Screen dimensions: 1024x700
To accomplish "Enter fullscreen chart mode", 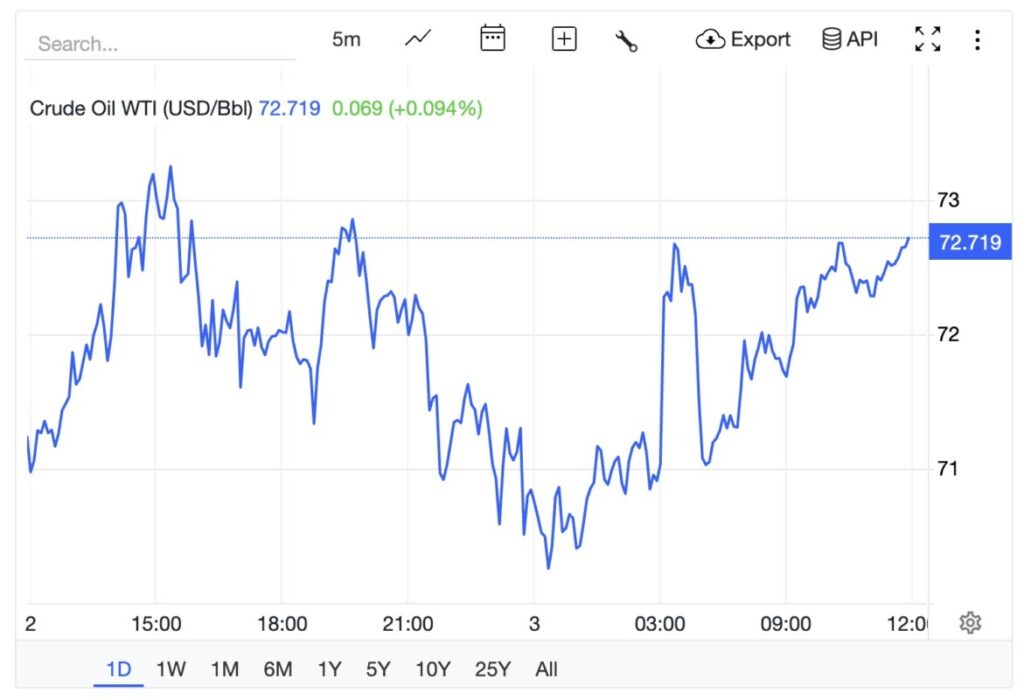I will click(927, 40).
